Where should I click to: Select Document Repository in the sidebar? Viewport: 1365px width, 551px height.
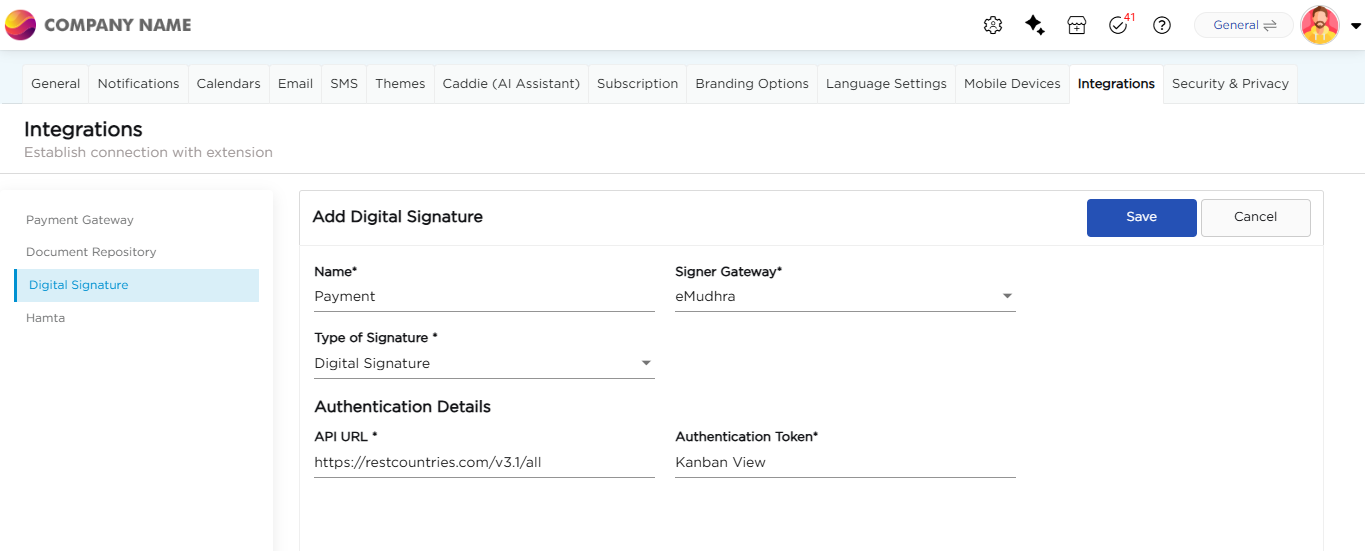pyautogui.click(x=91, y=252)
